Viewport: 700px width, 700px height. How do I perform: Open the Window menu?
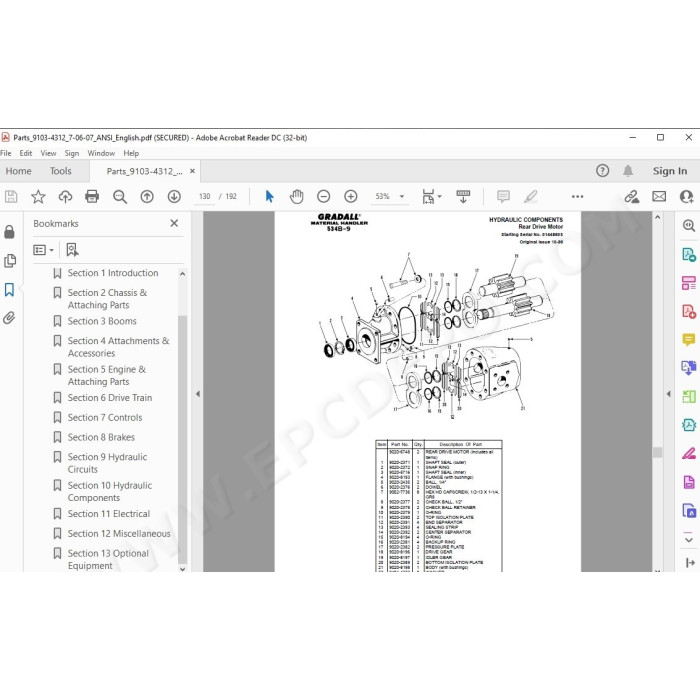tap(101, 153)
